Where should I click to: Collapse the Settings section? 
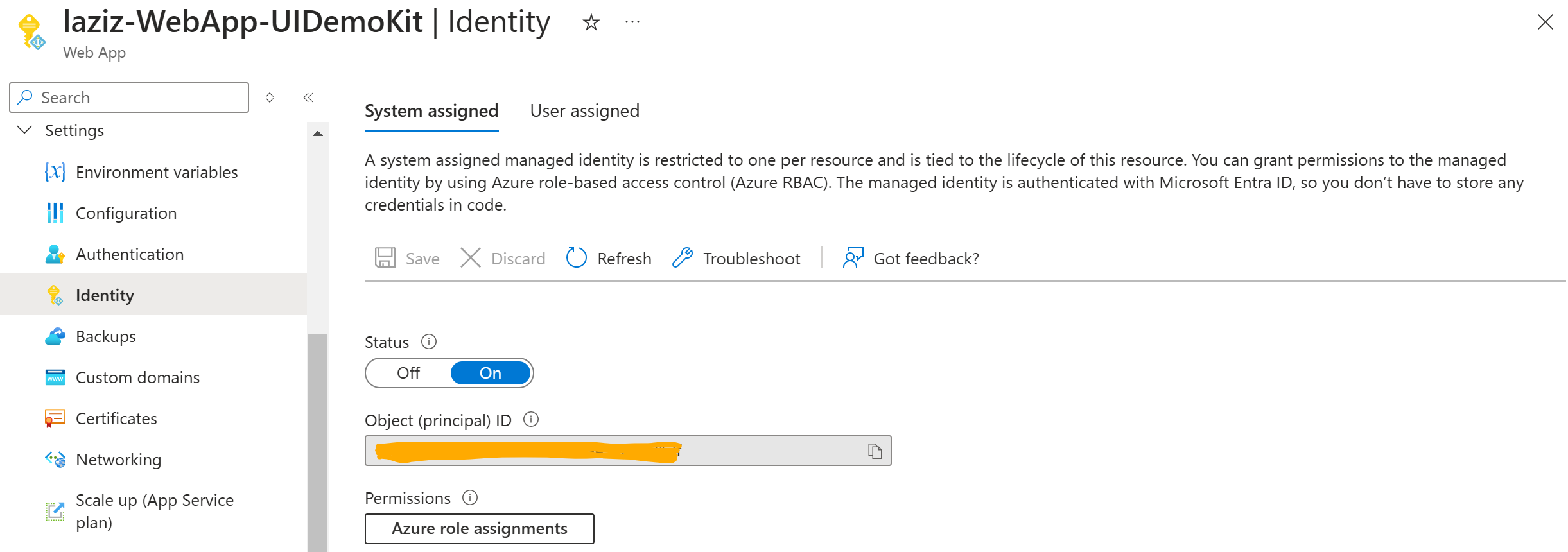[x=24, y=130]
